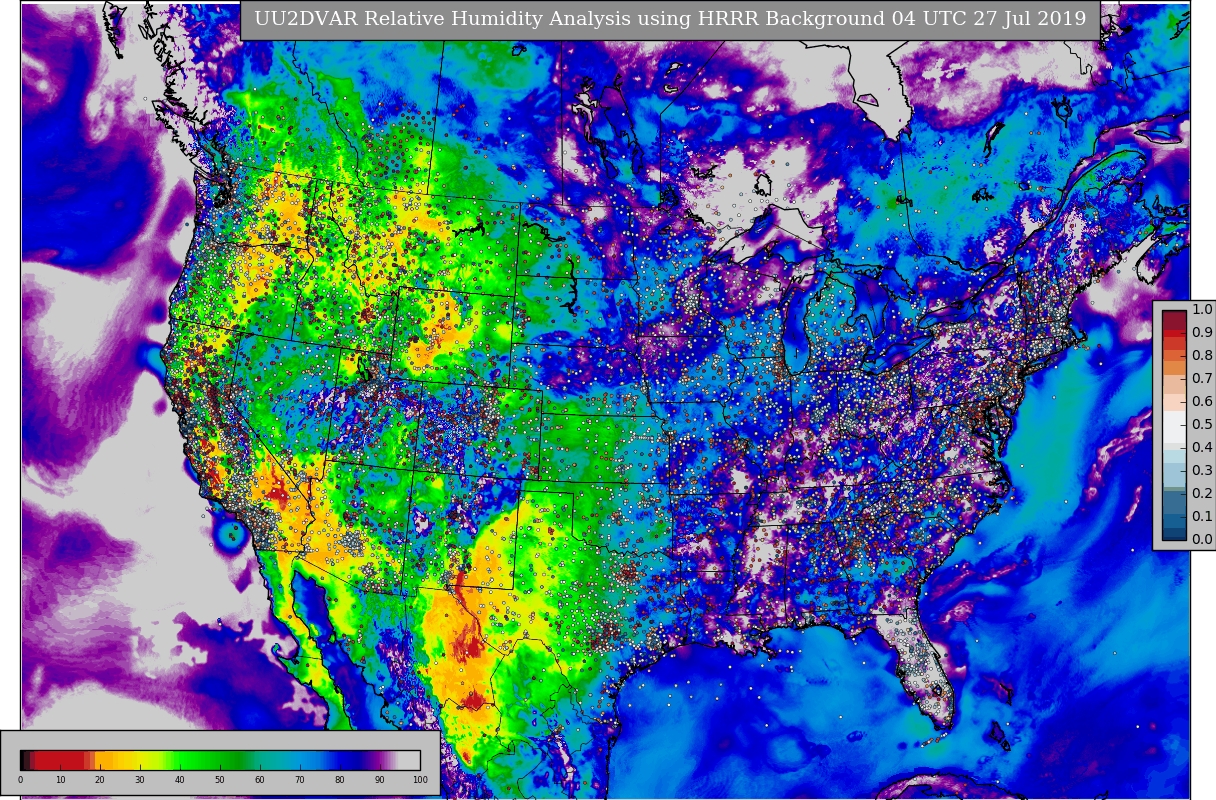Click the 0.3 label on right colorbar

[x=1202, y=471]
